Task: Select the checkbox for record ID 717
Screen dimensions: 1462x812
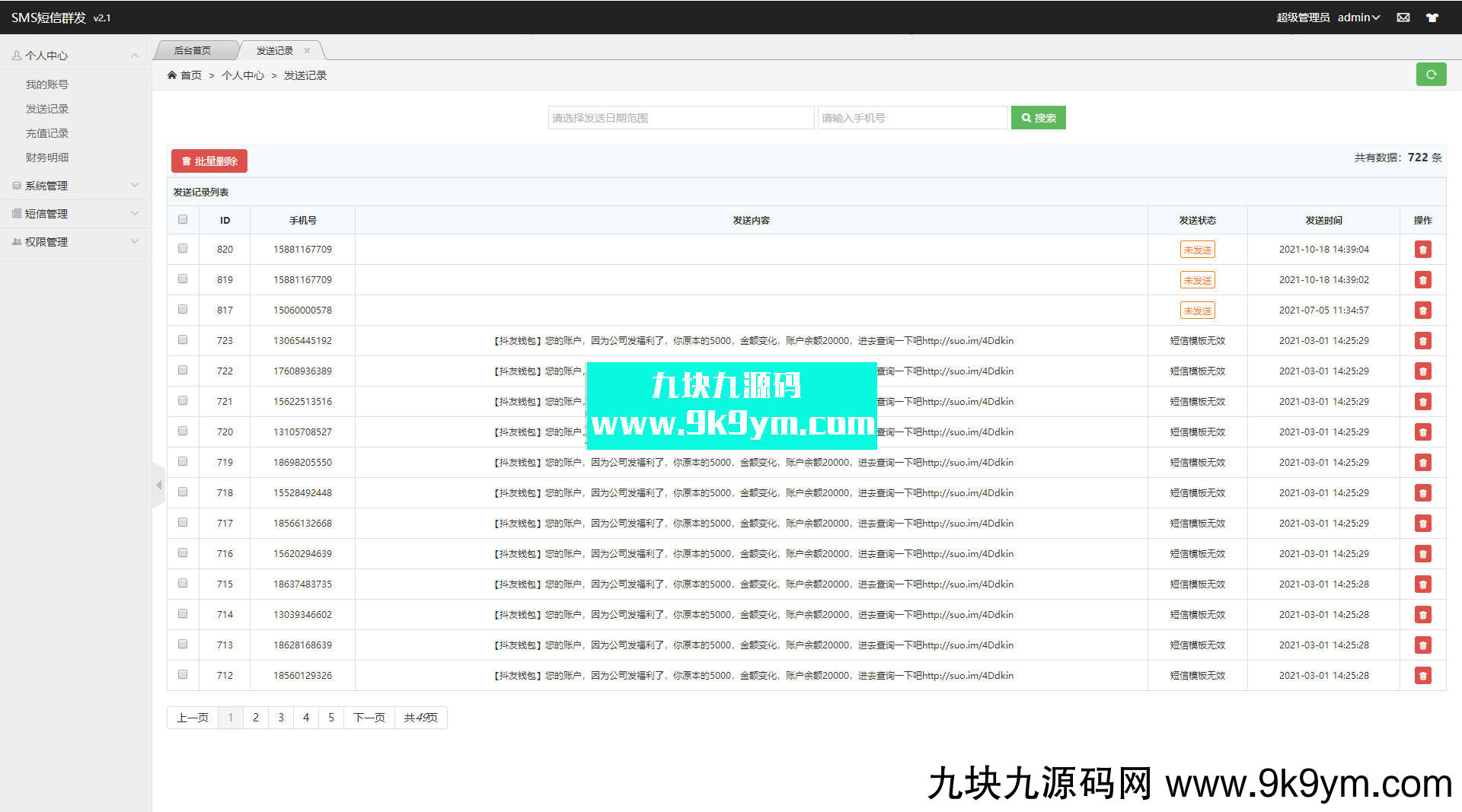Action: 183,523
